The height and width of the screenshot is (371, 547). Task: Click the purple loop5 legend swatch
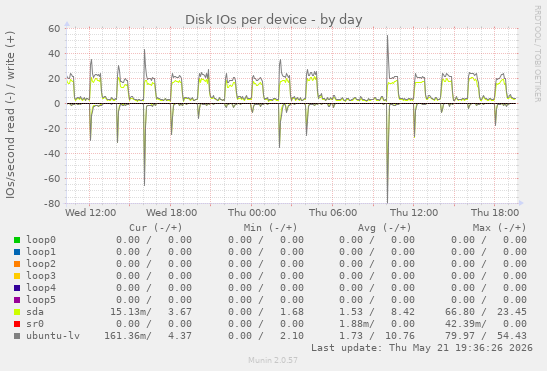coord(17,300)
